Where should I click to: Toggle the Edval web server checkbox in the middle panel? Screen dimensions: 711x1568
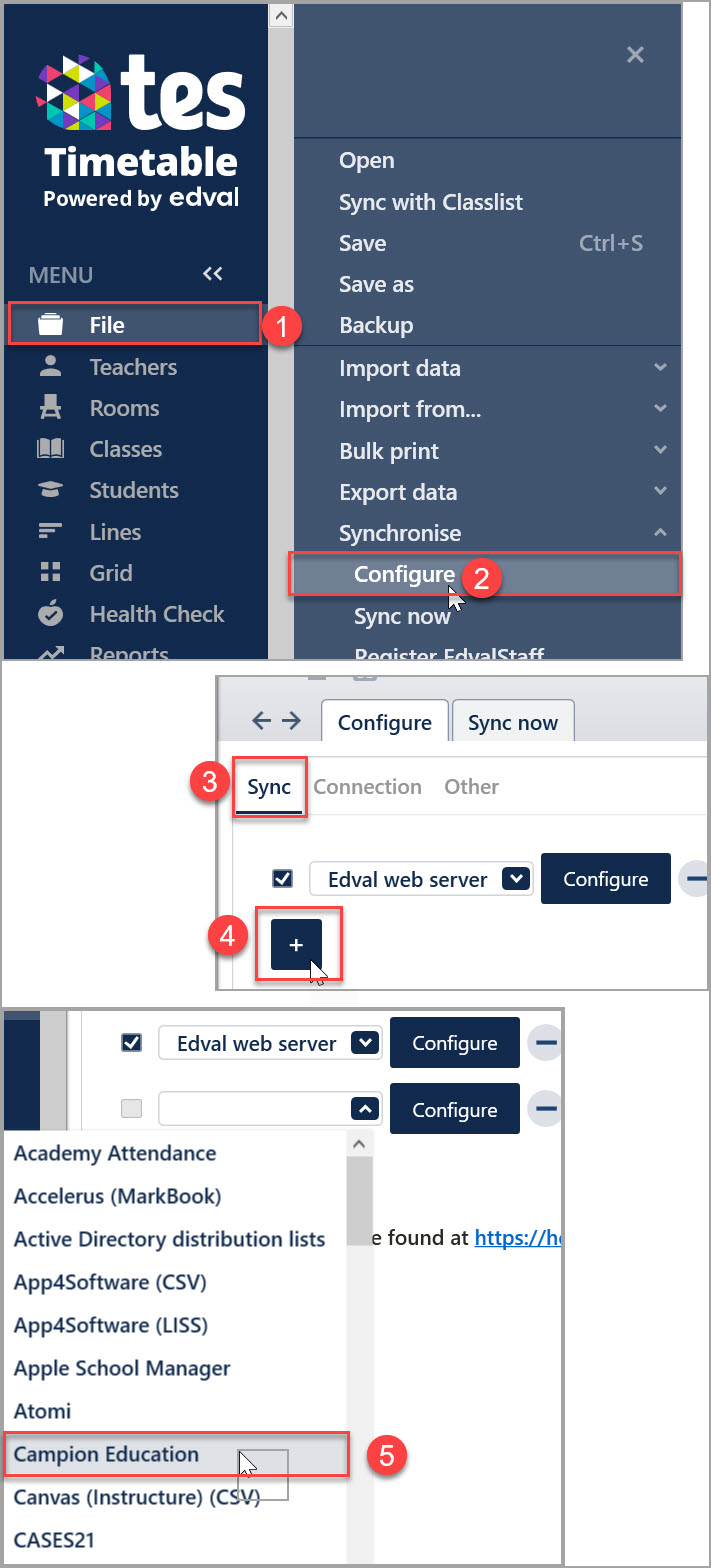283,878
